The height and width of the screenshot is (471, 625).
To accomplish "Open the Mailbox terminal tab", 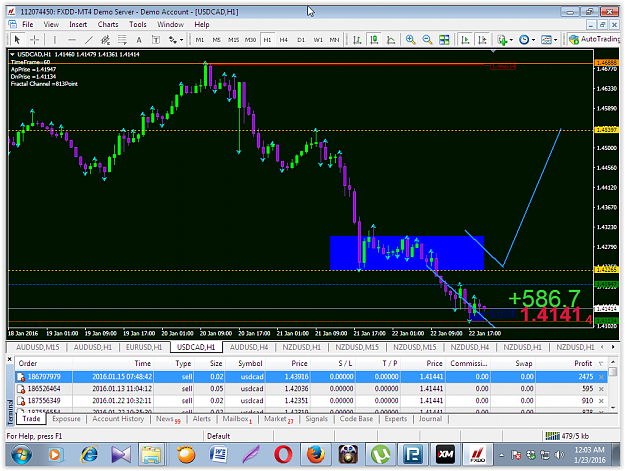I will pos(237,419).
